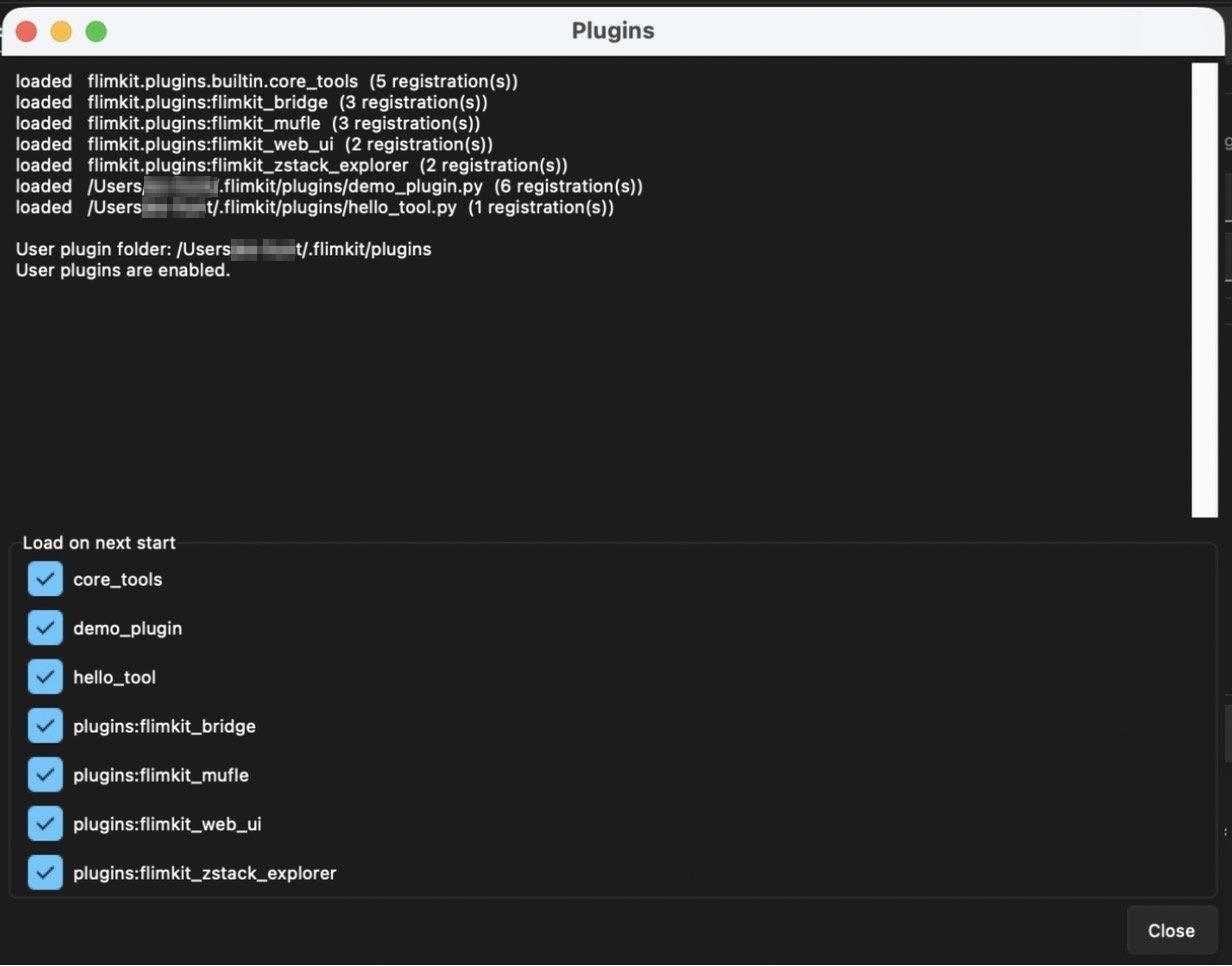Image resolution: width=1232 pixels, height=966 pixels.
Task: Toggle plugins:flimkit_bridge checkbox
Action: pos(45,726)
